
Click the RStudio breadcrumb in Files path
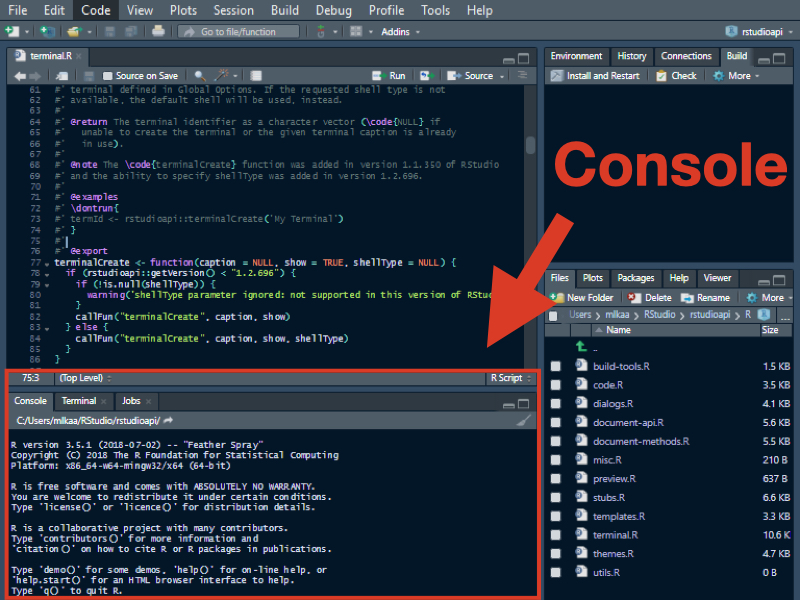[x=659, y=315]
